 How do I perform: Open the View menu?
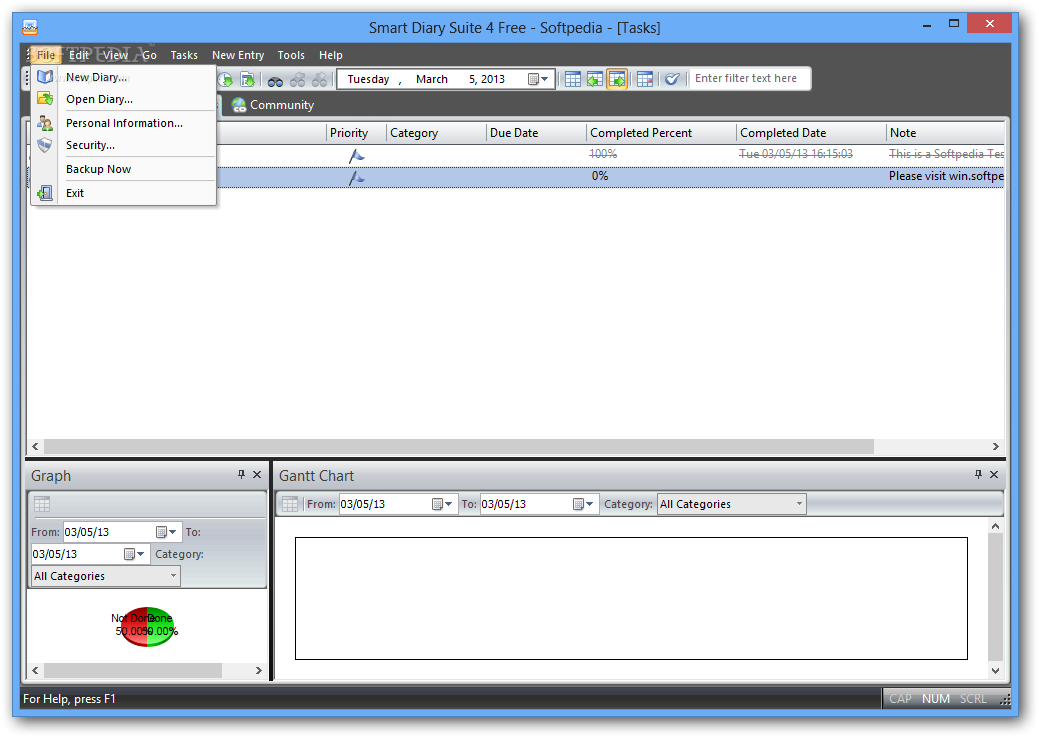(x=115, y=55)
